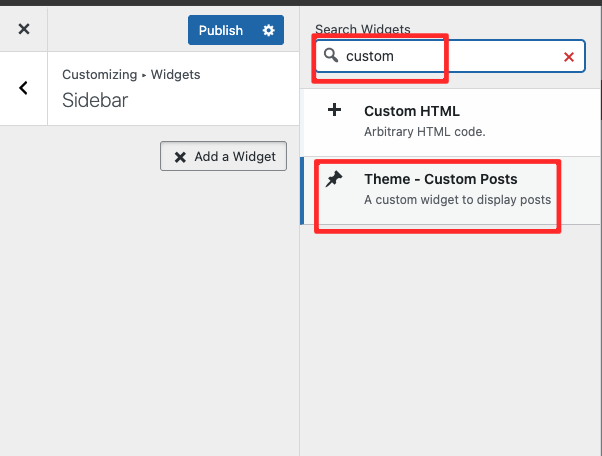
Task: Close the Customizer with the X icon
Action: 24,30
